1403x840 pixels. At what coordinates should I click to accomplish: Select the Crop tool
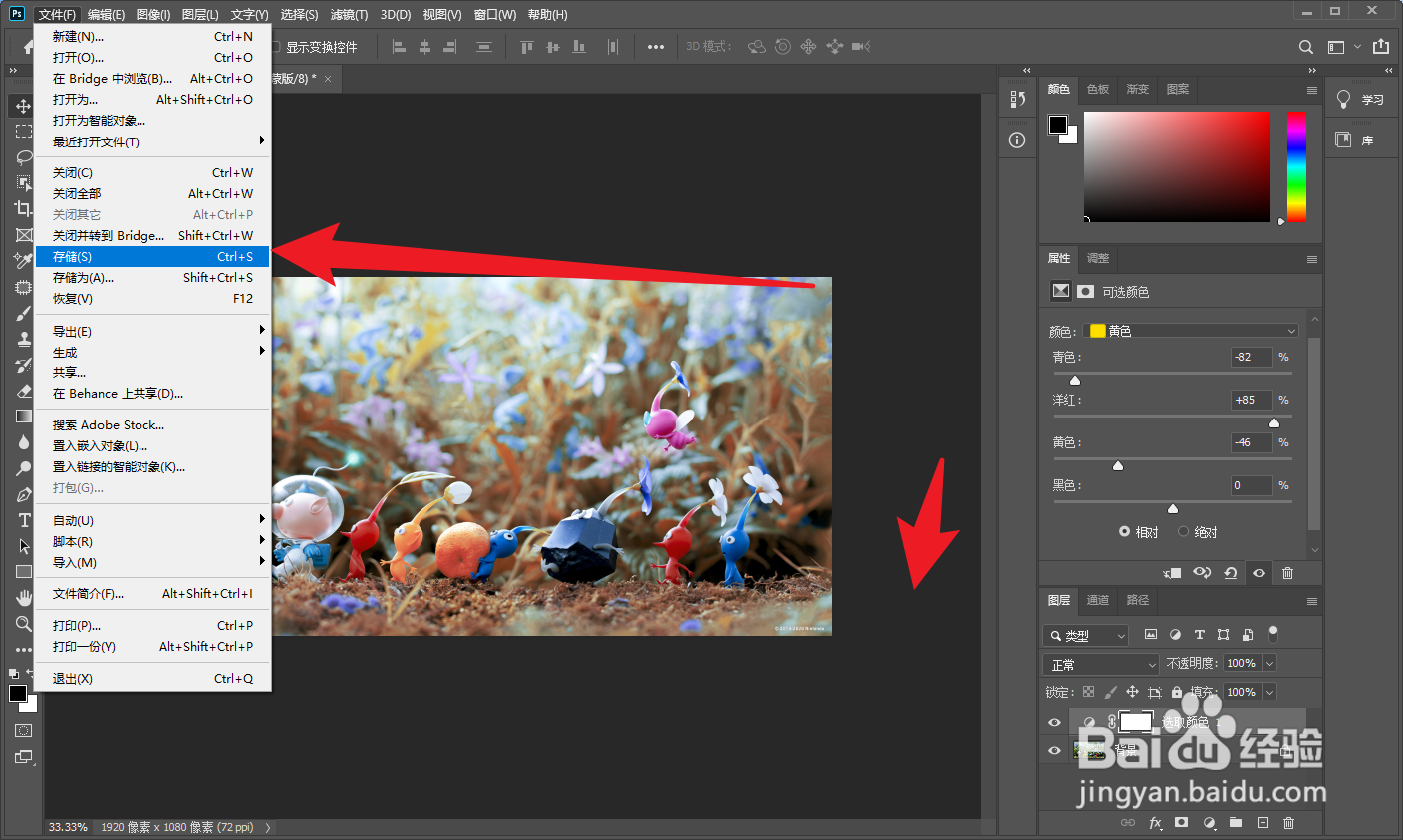[x=23, y=209]
